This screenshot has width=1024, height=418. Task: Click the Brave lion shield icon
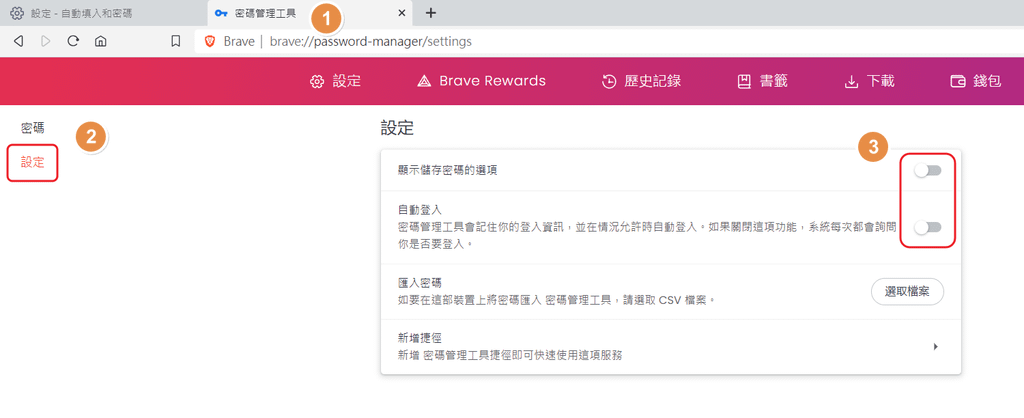pyautogui.click(x=210, y=42)
